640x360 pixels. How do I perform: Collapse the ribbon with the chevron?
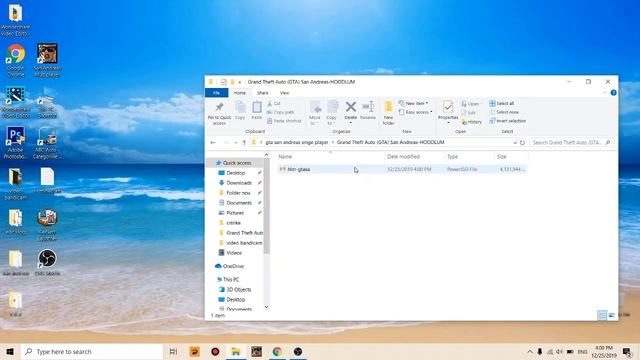(604, 93)
